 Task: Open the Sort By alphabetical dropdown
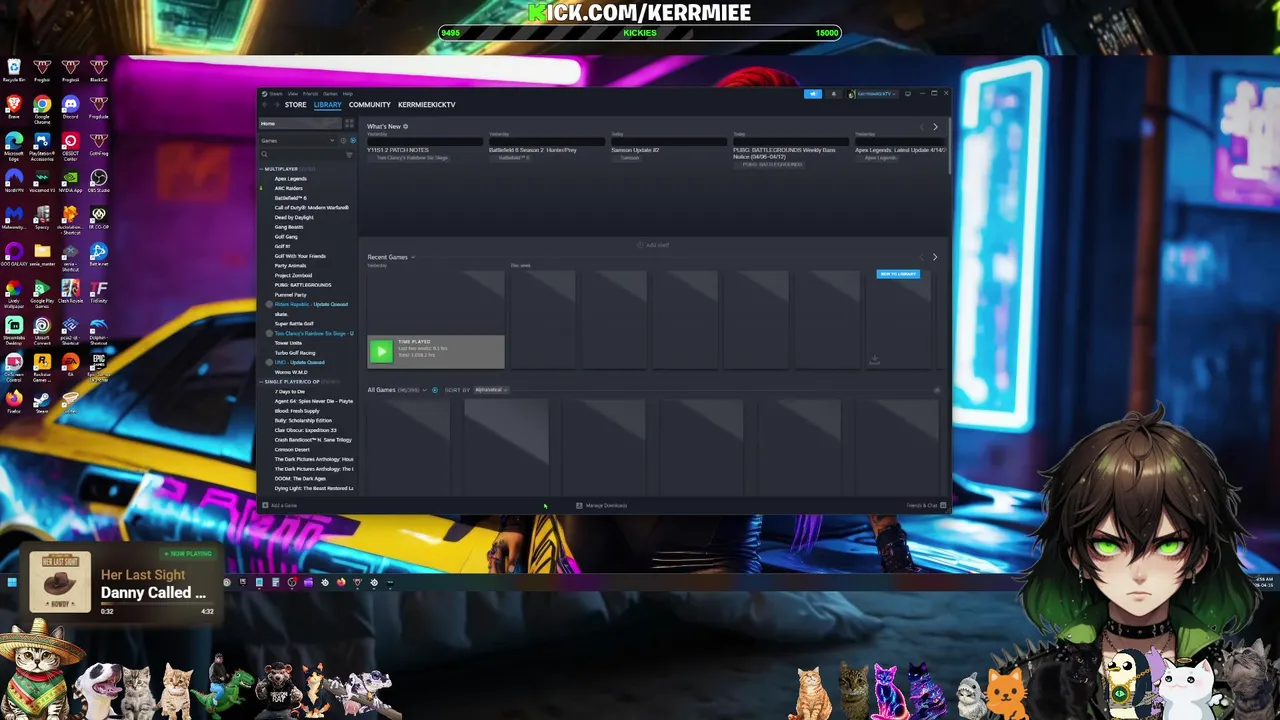[491, 390]
